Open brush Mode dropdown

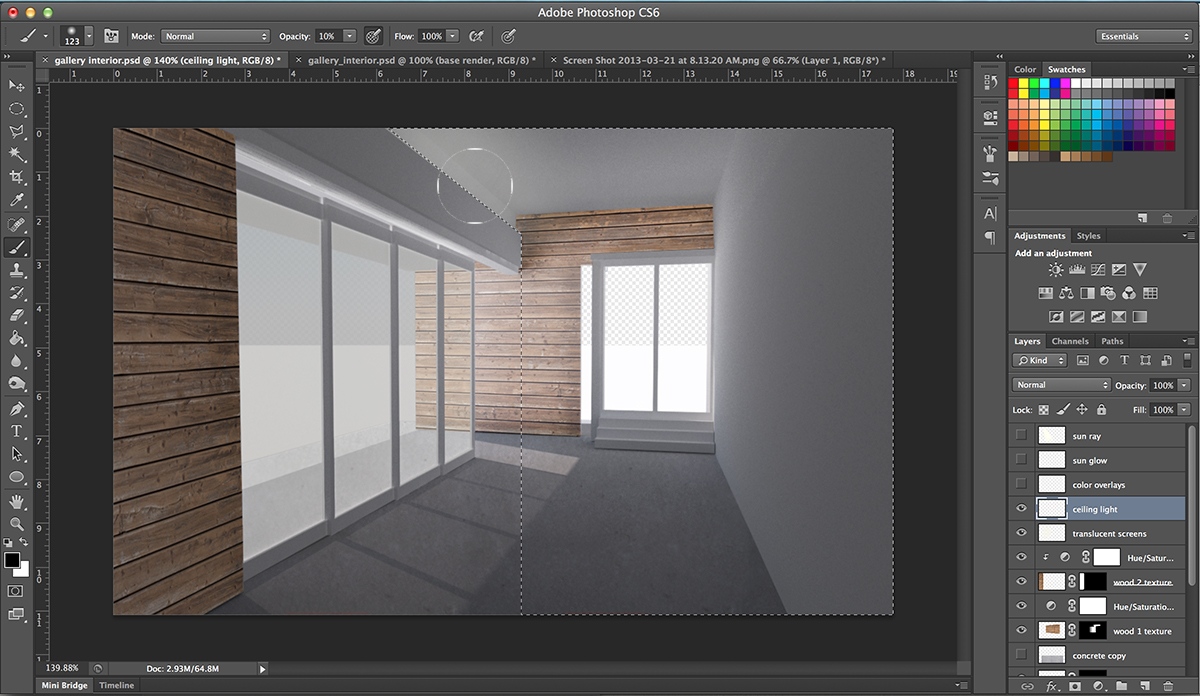pyautogui.click(x=215, y=36)
